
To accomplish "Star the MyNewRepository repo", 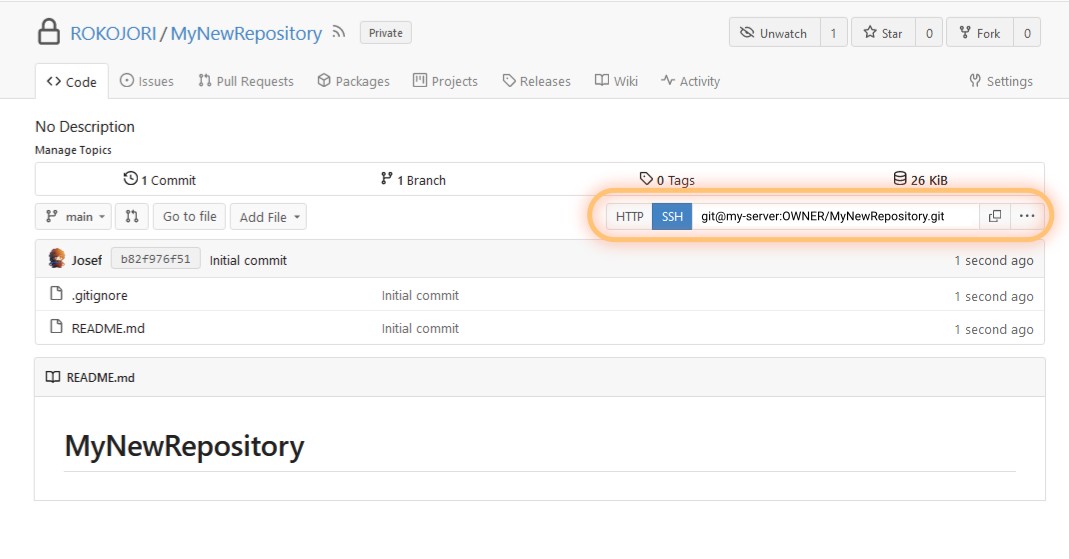I will click(882, 33).
